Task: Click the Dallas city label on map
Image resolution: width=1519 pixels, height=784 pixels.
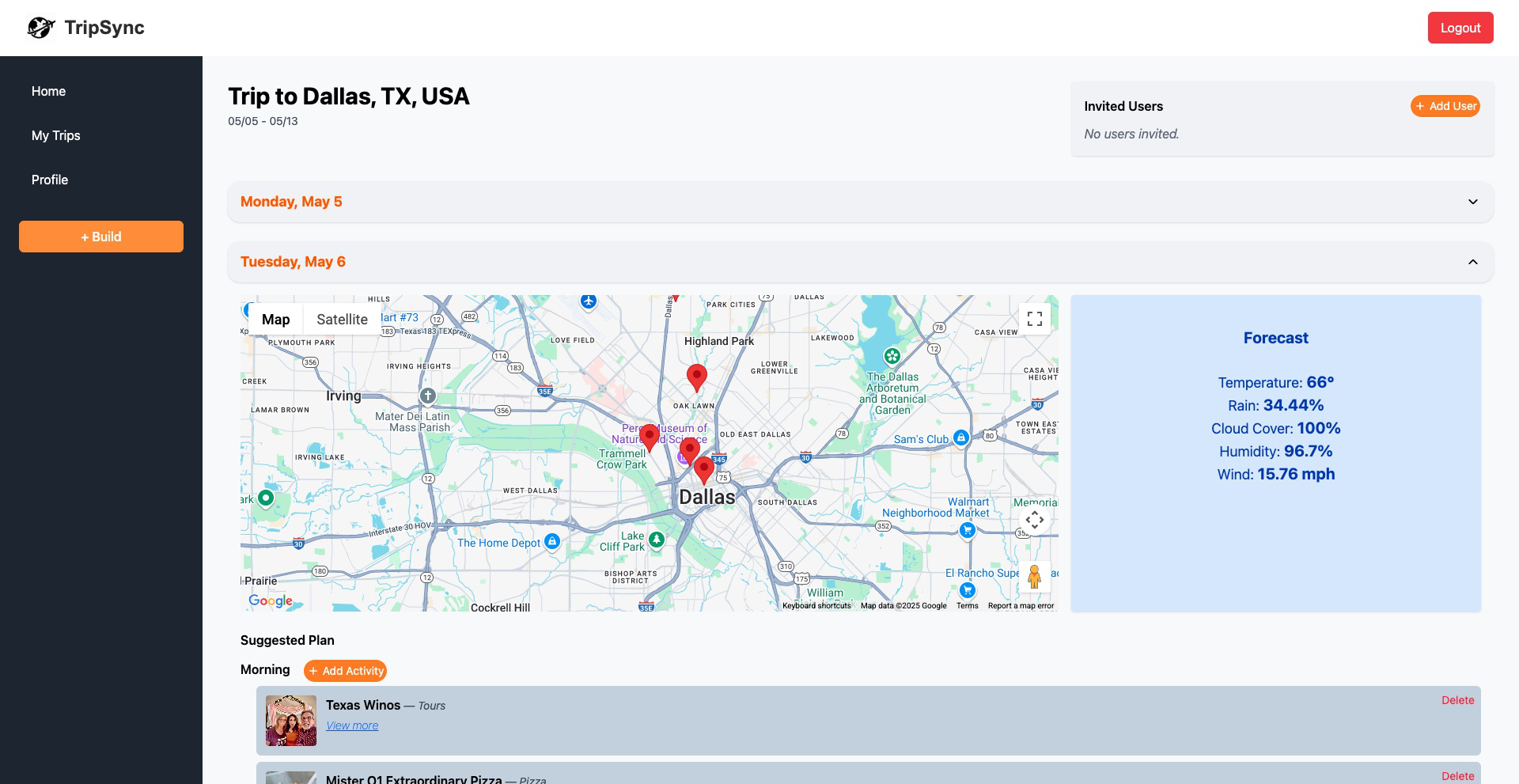Action: coord(707,497)
